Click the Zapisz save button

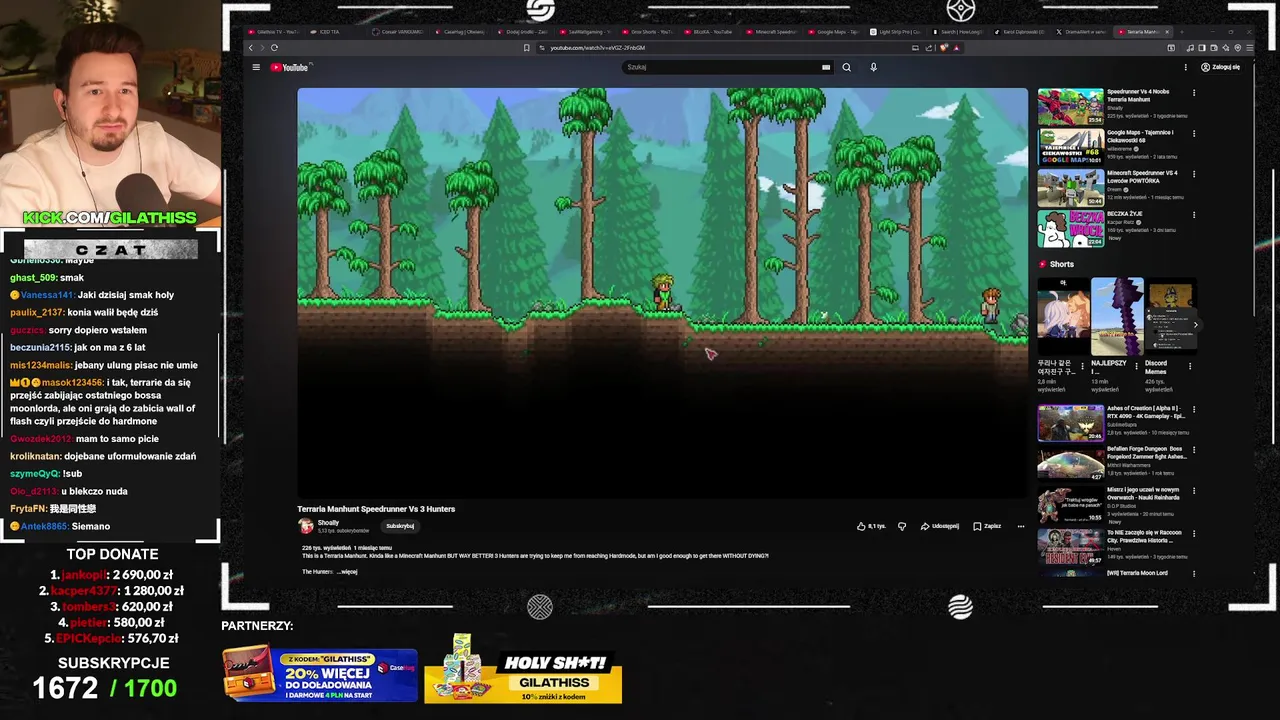click(987, 526)
